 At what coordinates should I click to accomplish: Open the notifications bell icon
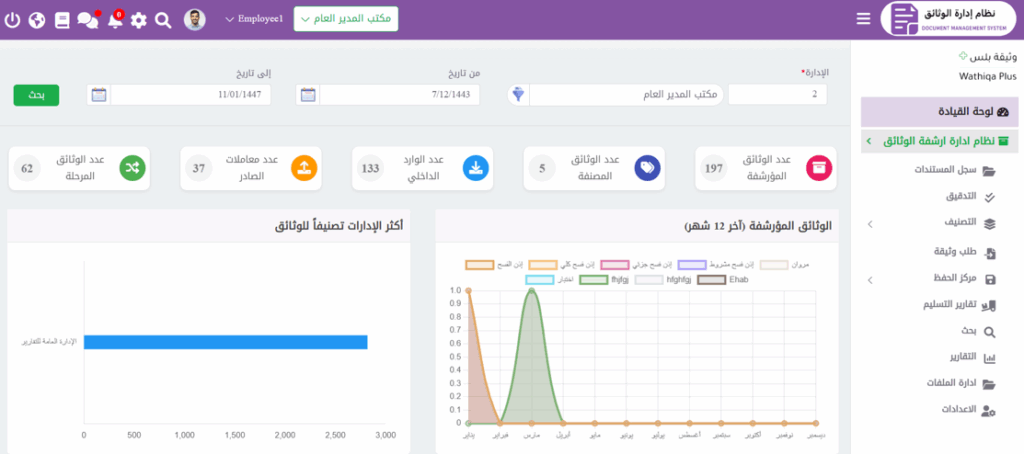tap(114, 19)
